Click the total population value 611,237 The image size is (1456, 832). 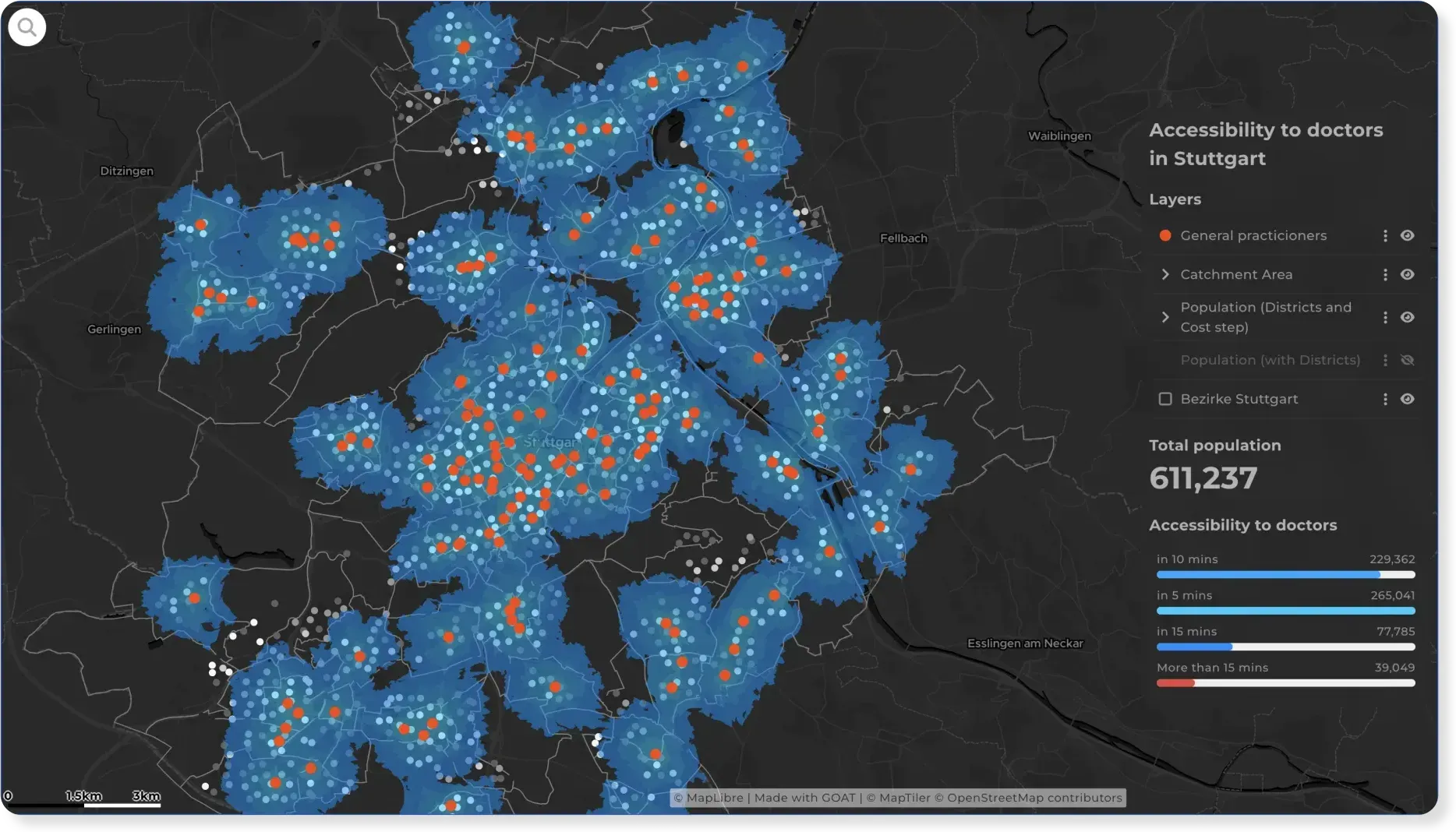(1203, 478)
